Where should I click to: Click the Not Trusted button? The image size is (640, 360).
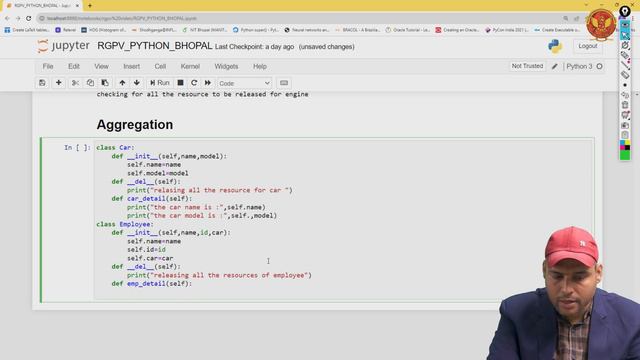tap(527, 66)
